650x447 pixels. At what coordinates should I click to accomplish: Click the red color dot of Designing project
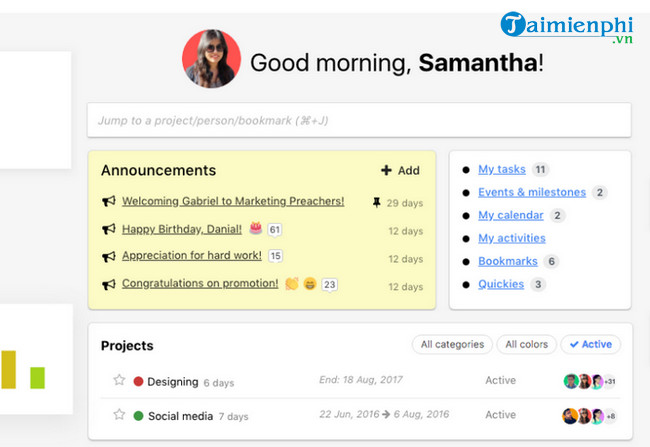point(138,381)
